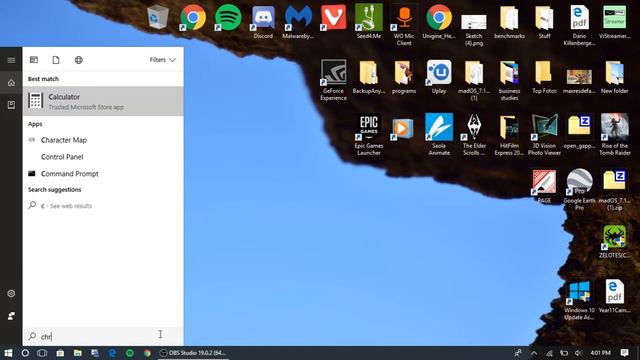Launch the Vivaldi browser shortcut
This screenshot has height=360, width=640.
pos(333,18)
